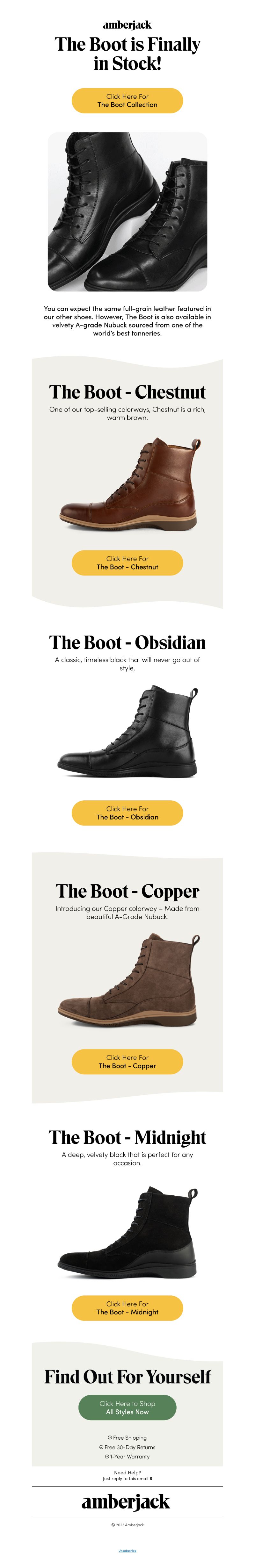The width and height of the screenshot is (255, 1568).
Task: Click 'The Boot – Obsidian' yellow button
Action: coord(127,813)
